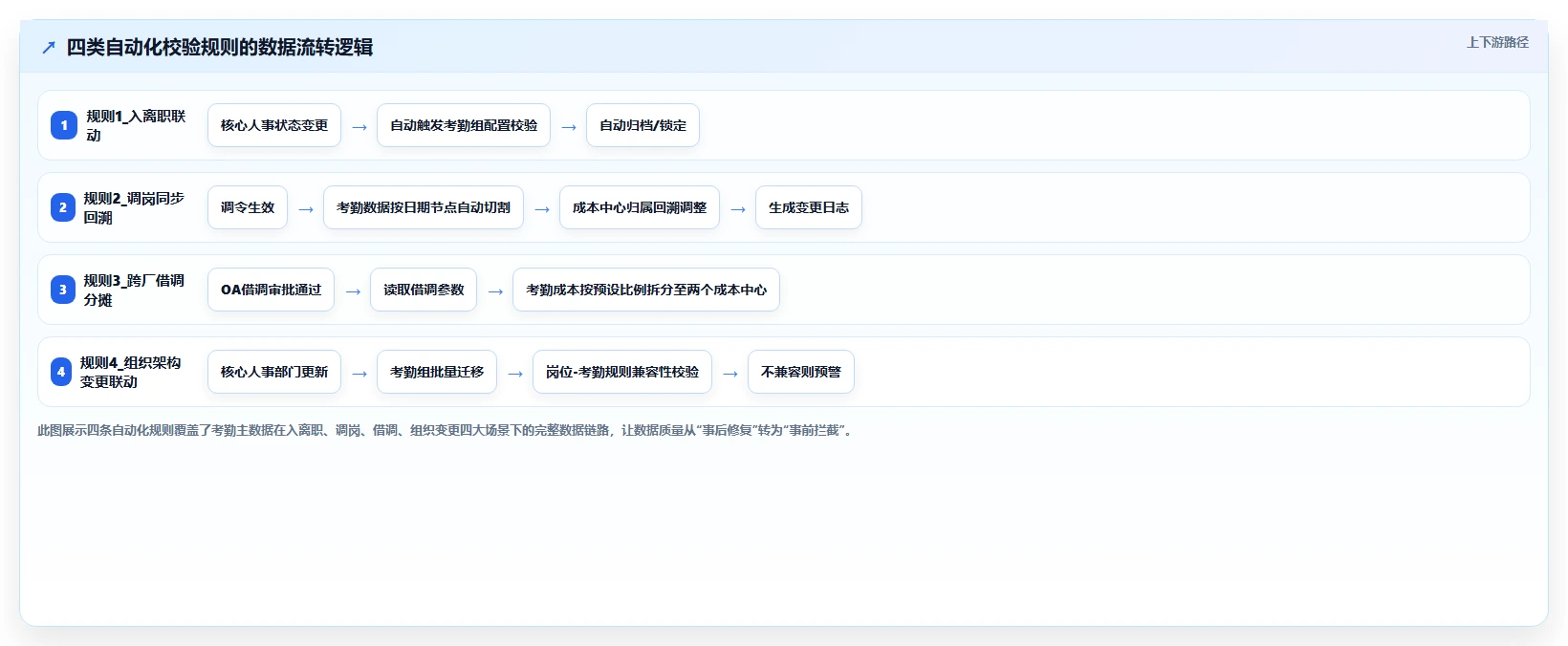Click the arrow after OA借调审批通过
The height and width of the screenshot is (646, 1568).
pos(353,291)
